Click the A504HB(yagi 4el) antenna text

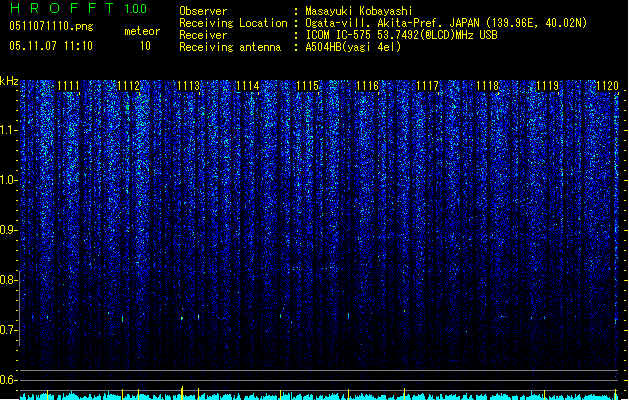pos(353,47)
